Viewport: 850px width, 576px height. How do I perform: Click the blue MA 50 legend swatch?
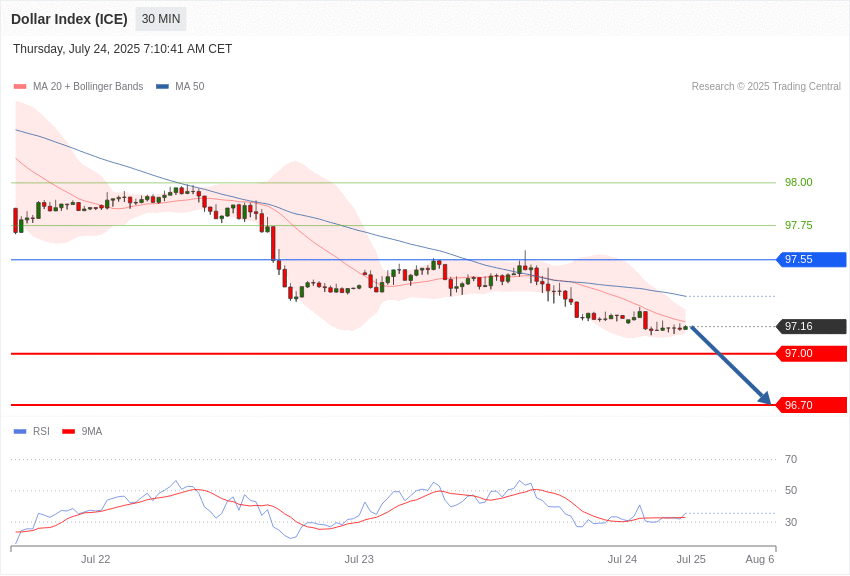[162, 86]
